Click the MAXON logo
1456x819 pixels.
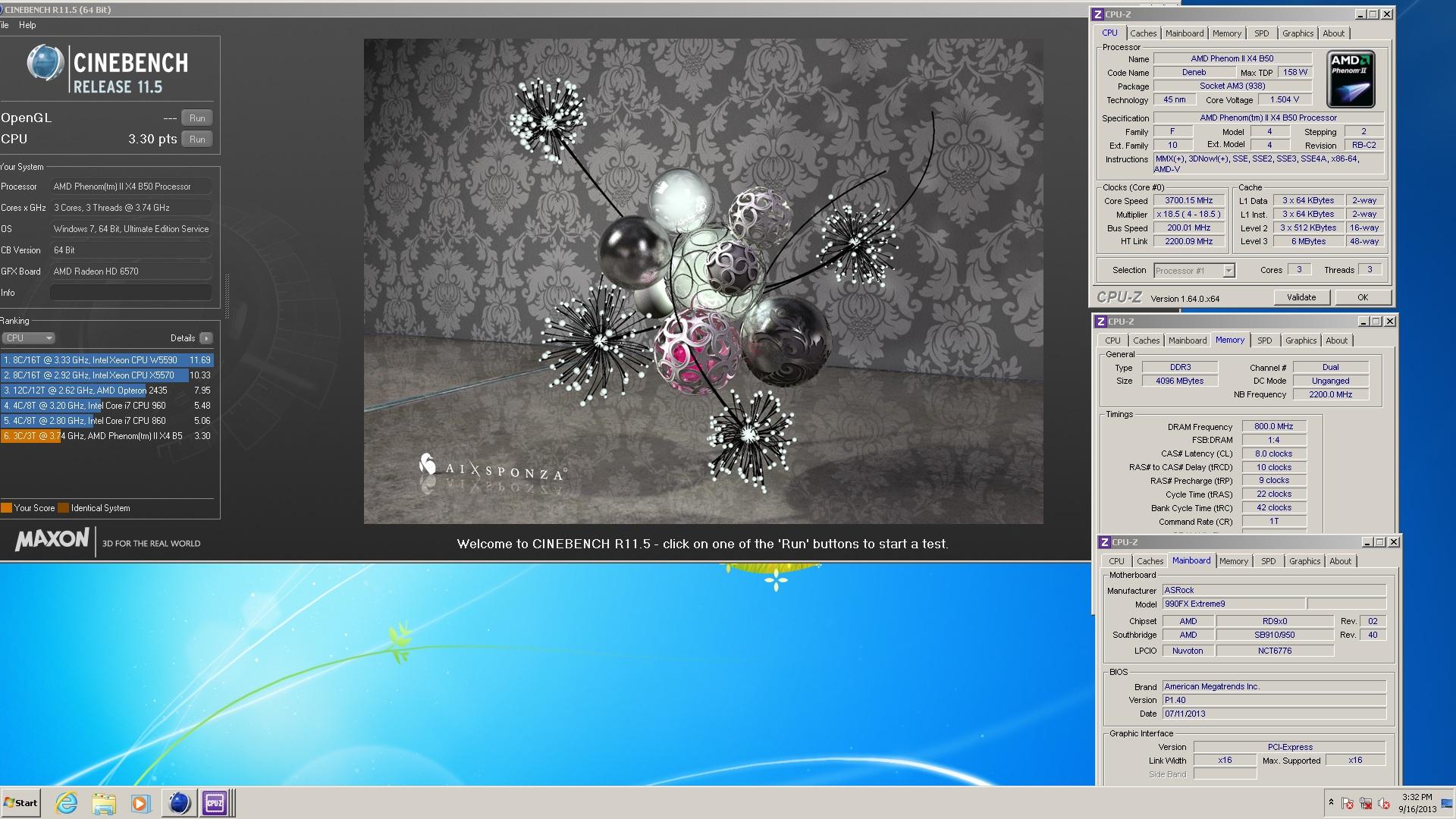click(x=52, y=540)
